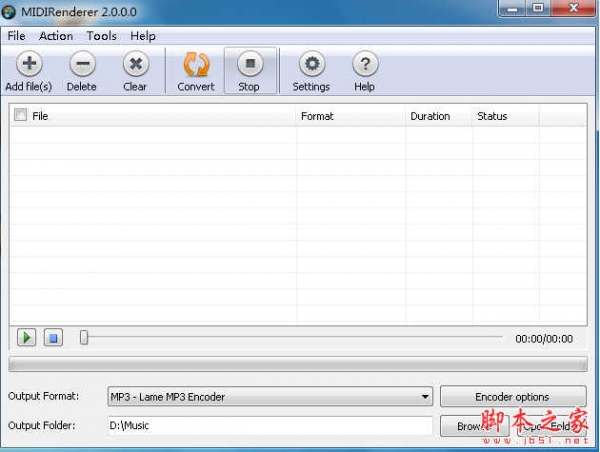Open the Action menu
Image resolution: width=600 pixels, height=452 pixels.
click(x=56, y=36)
